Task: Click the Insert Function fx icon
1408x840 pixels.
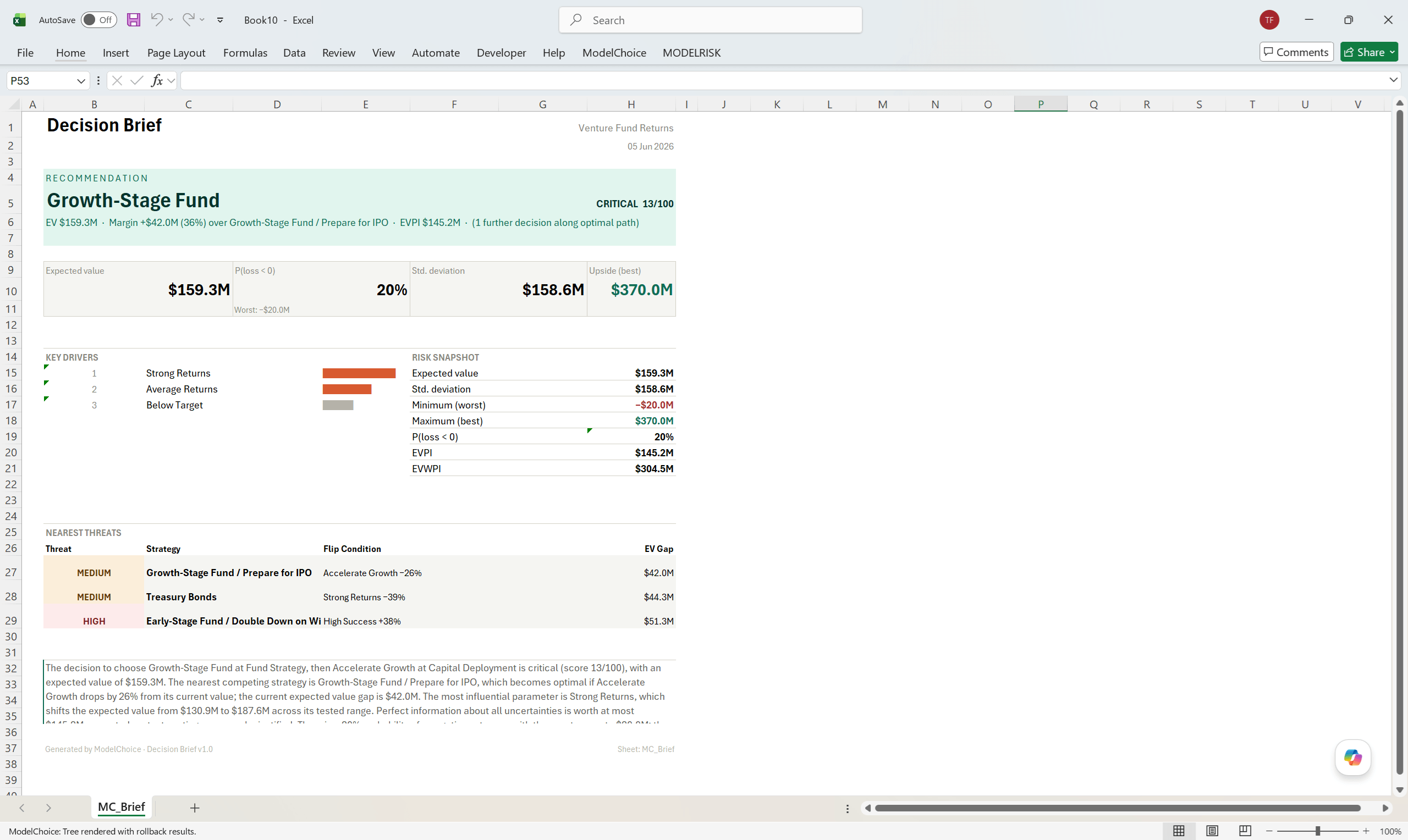Action: coord(157,81)
